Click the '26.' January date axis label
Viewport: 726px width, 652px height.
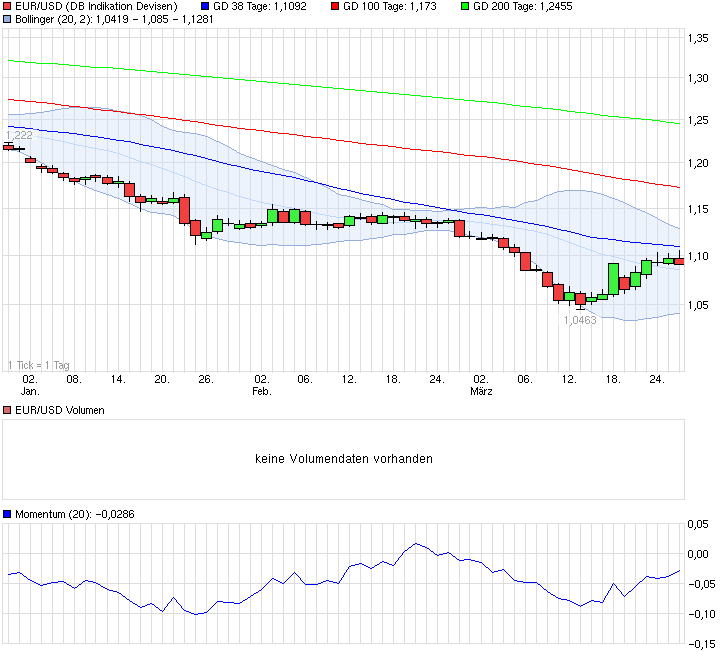(x=206, y=379)
